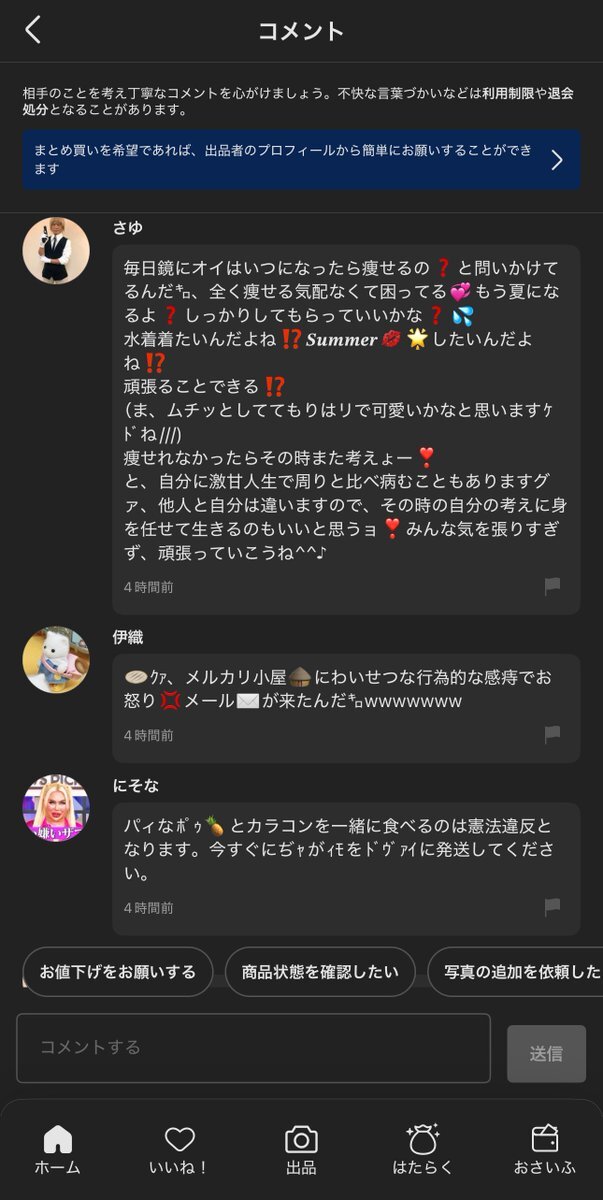The height and width of the screenshot is (1200, 603).
Task: Focus the コメントする input field
Action: (253, 1048)
